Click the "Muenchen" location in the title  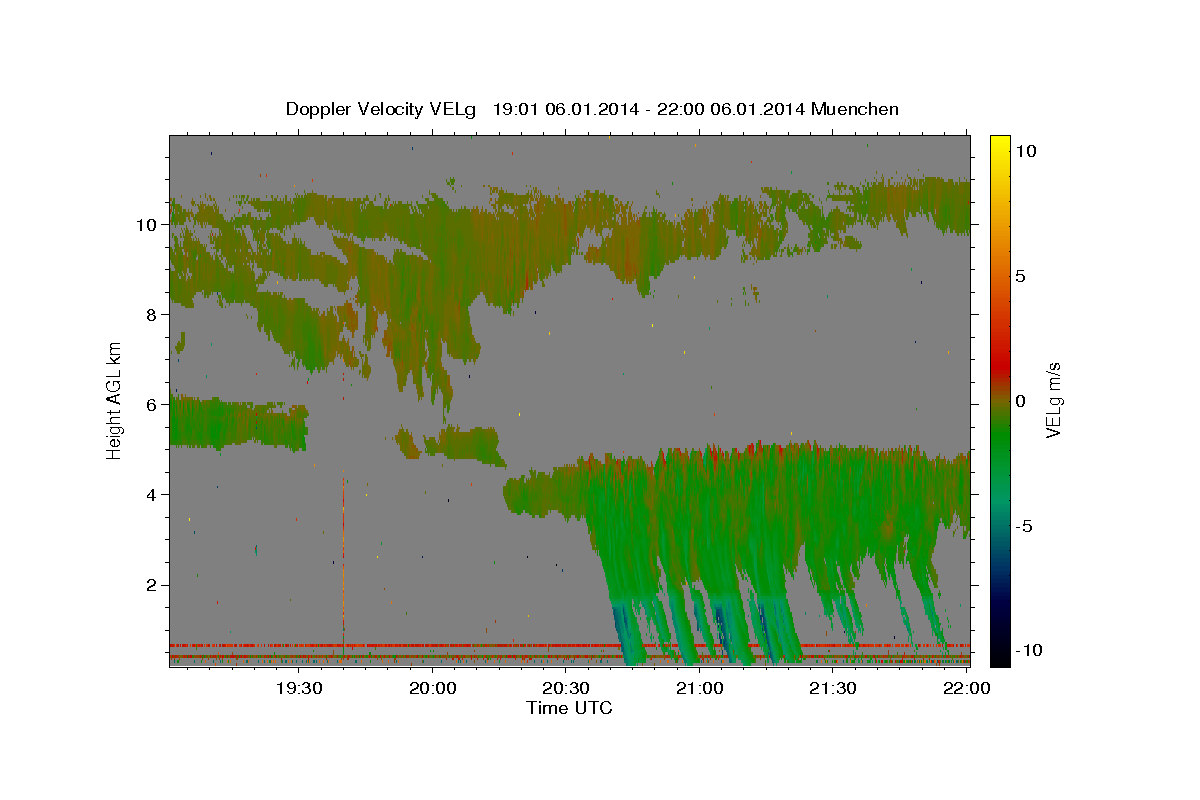[x=856, y=109]
